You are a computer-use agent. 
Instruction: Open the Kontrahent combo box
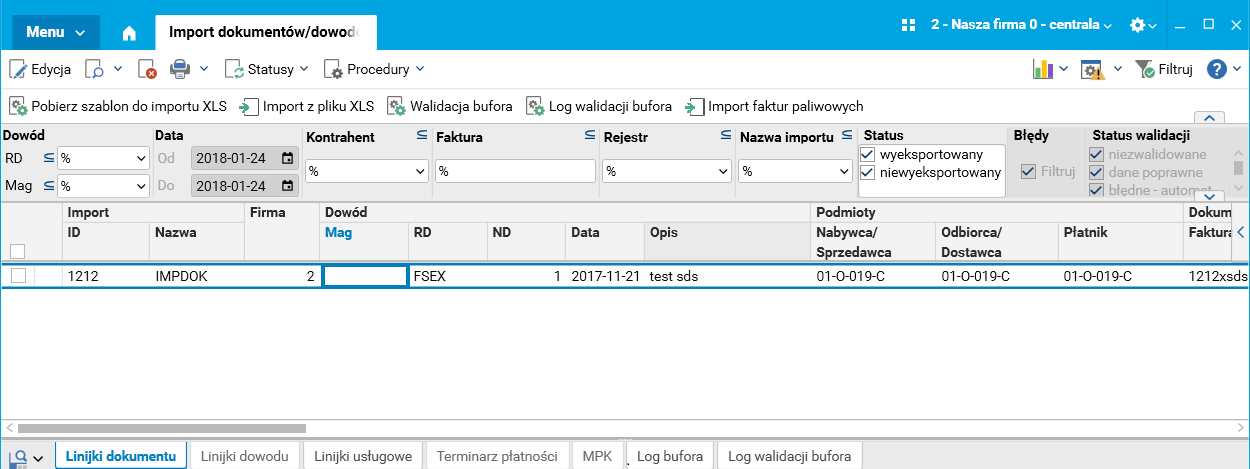pyautogui.click(x=366, y=171)
